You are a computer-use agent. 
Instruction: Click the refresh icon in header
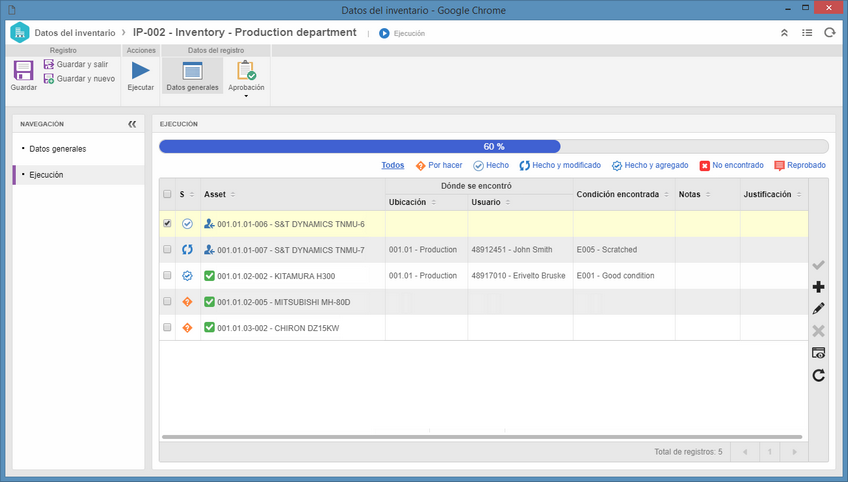point(830,33)
